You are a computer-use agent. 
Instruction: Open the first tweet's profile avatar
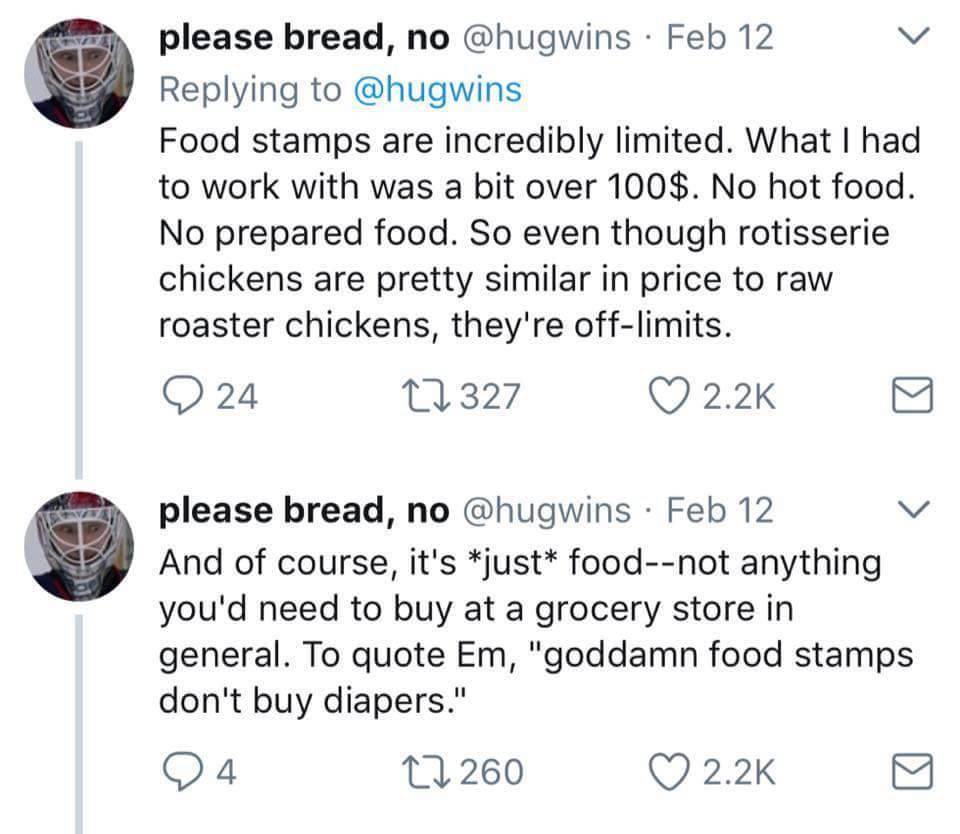click(x=78, y=75)
